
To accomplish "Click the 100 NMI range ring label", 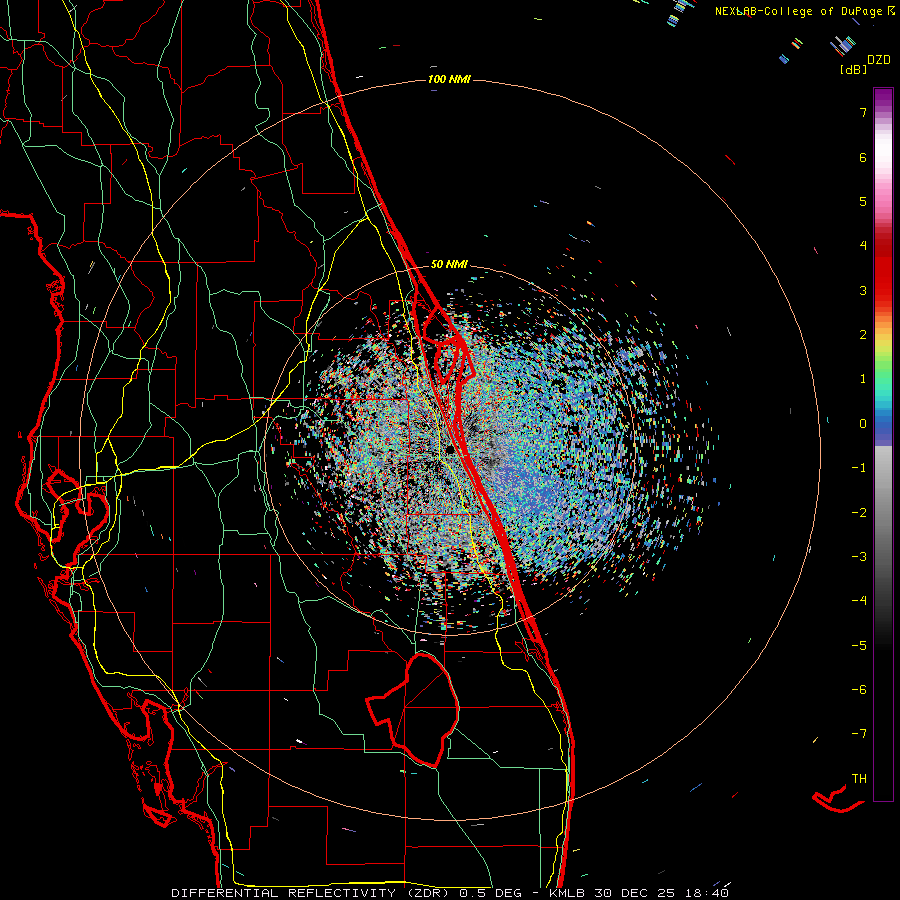I will click(x=449, y=79).
